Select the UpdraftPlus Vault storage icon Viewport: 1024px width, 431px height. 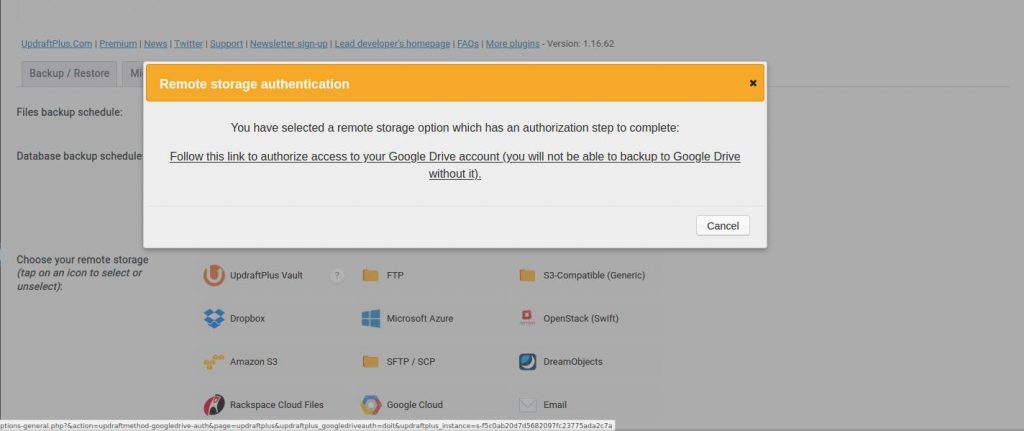pyautogui.click(x=214, y=276)
